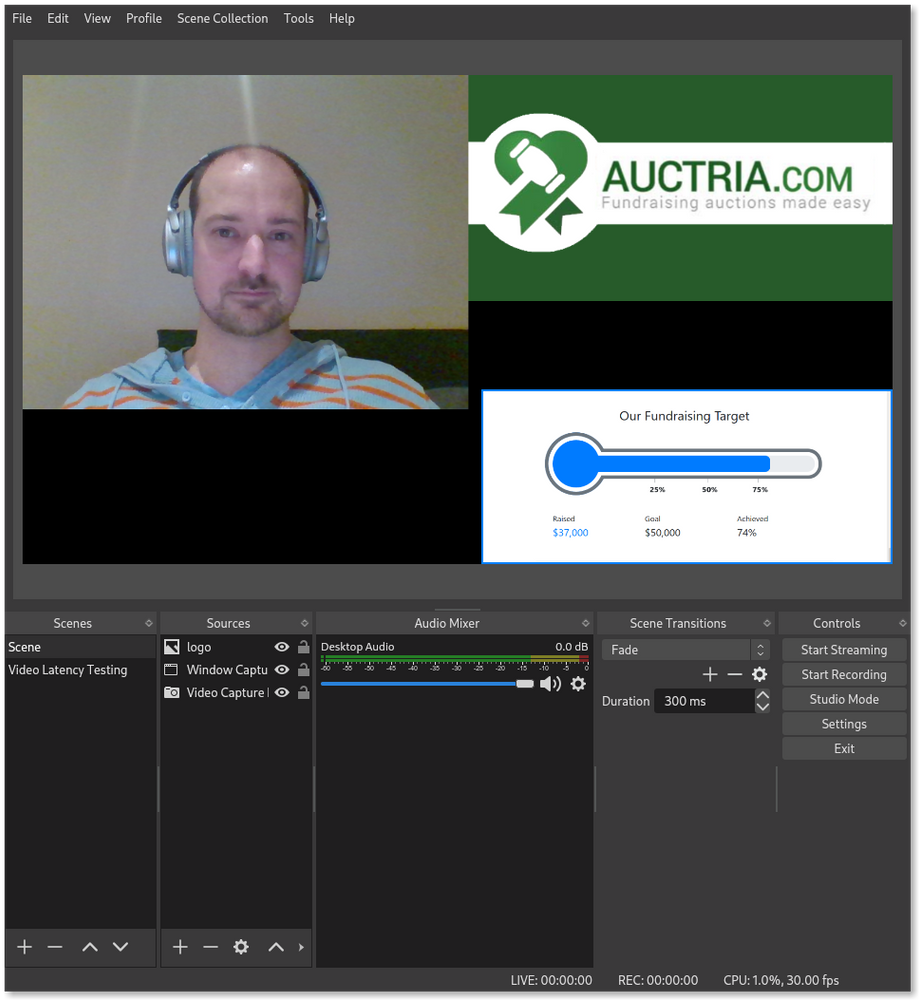Image resolution: width=919 pixels, height=1000 pixels.
Task: Select the Video Latency Testing scene
Action: pos(80,670)
